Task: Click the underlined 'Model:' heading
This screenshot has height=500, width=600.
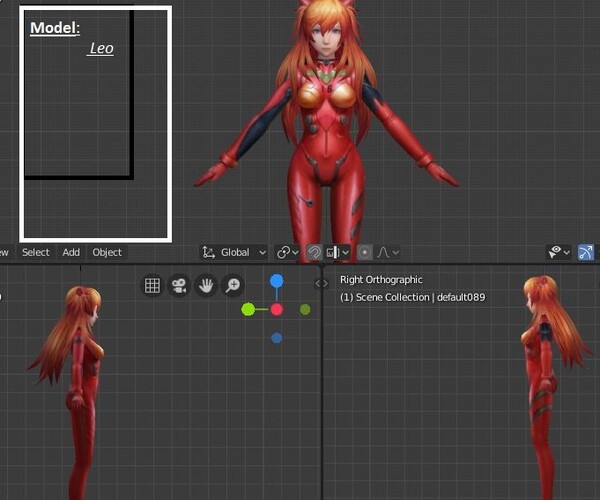Action: [x=55, y=28]
